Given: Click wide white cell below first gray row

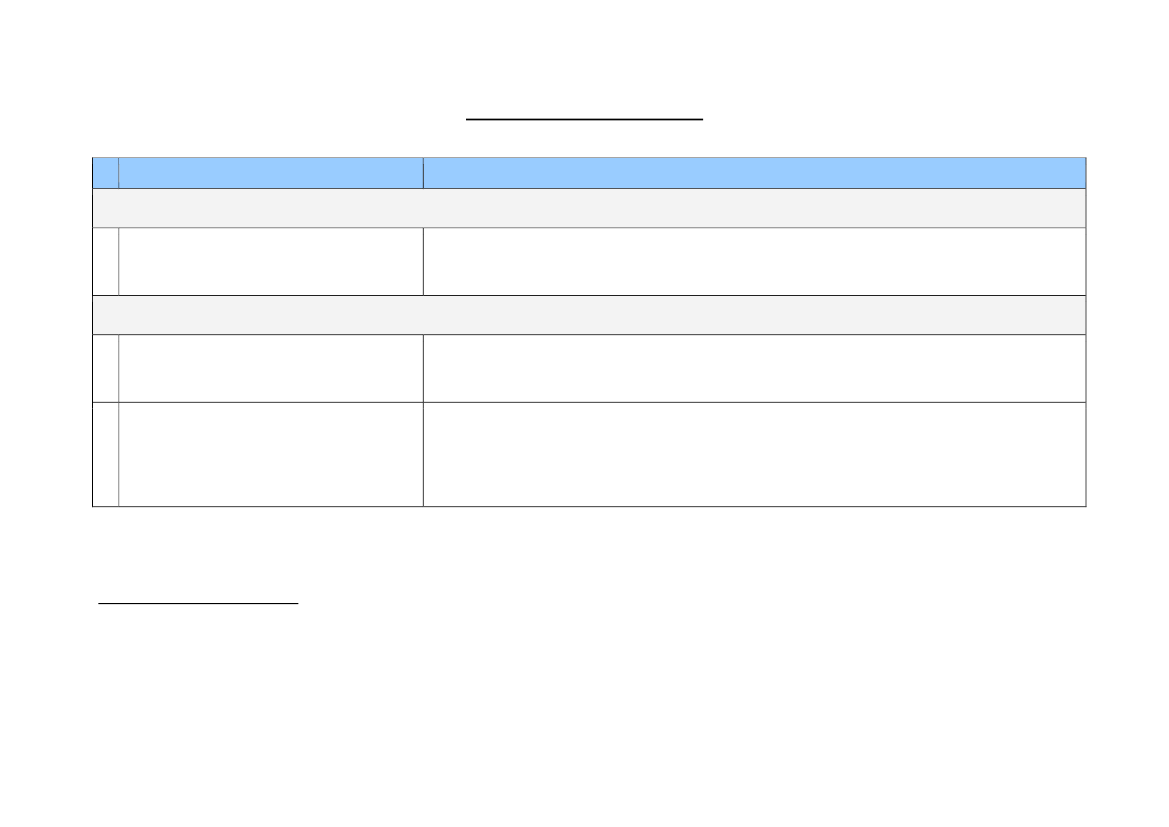Looking at the screenshot, I should click(x=754, y=261).
